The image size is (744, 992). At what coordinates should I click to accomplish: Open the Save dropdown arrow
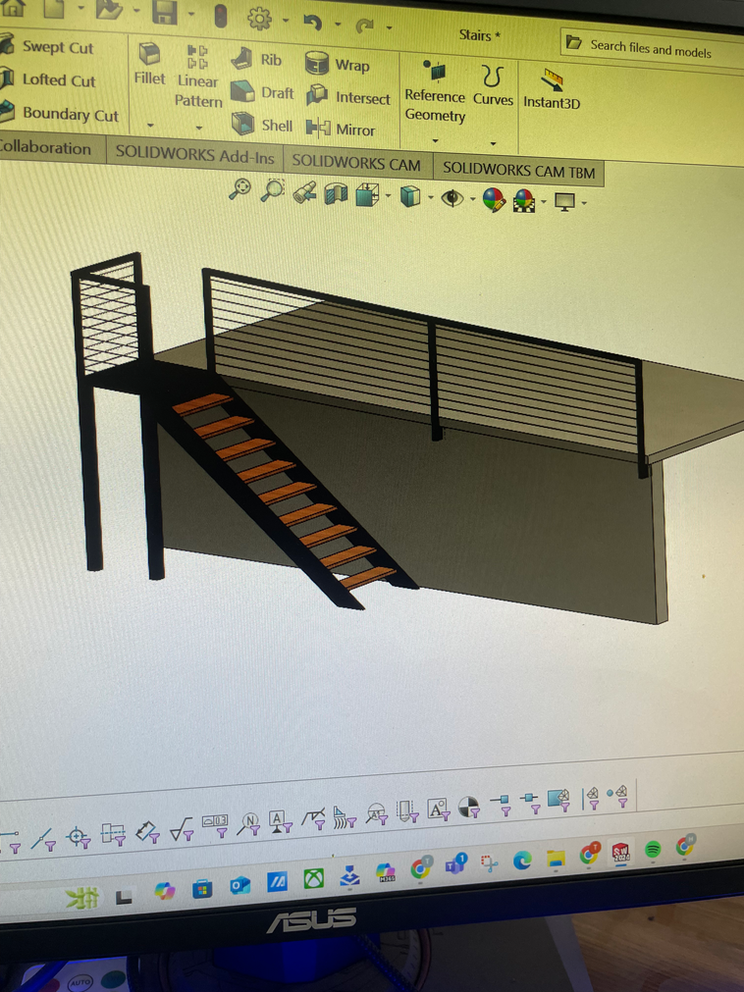pyautogui.click(x=191, y=13)
